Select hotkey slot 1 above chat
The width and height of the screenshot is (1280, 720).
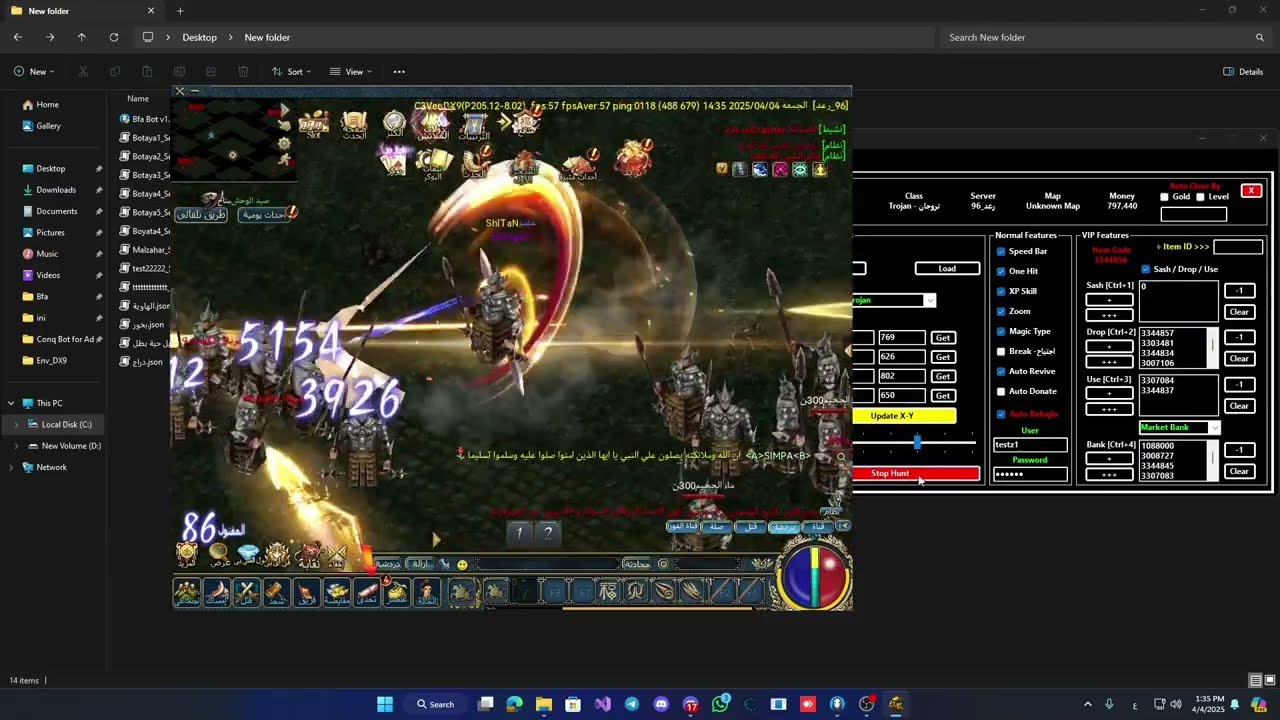click(x=519, y=533)
